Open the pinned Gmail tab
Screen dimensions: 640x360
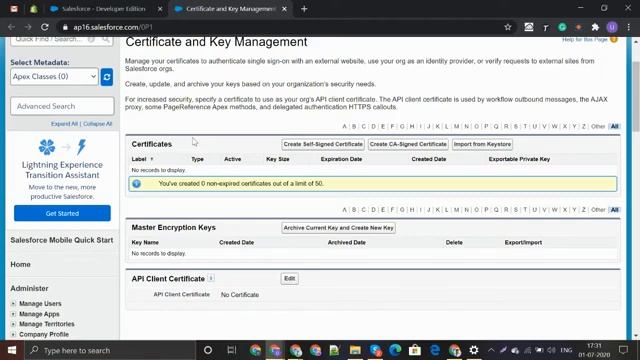coord(14,9)
